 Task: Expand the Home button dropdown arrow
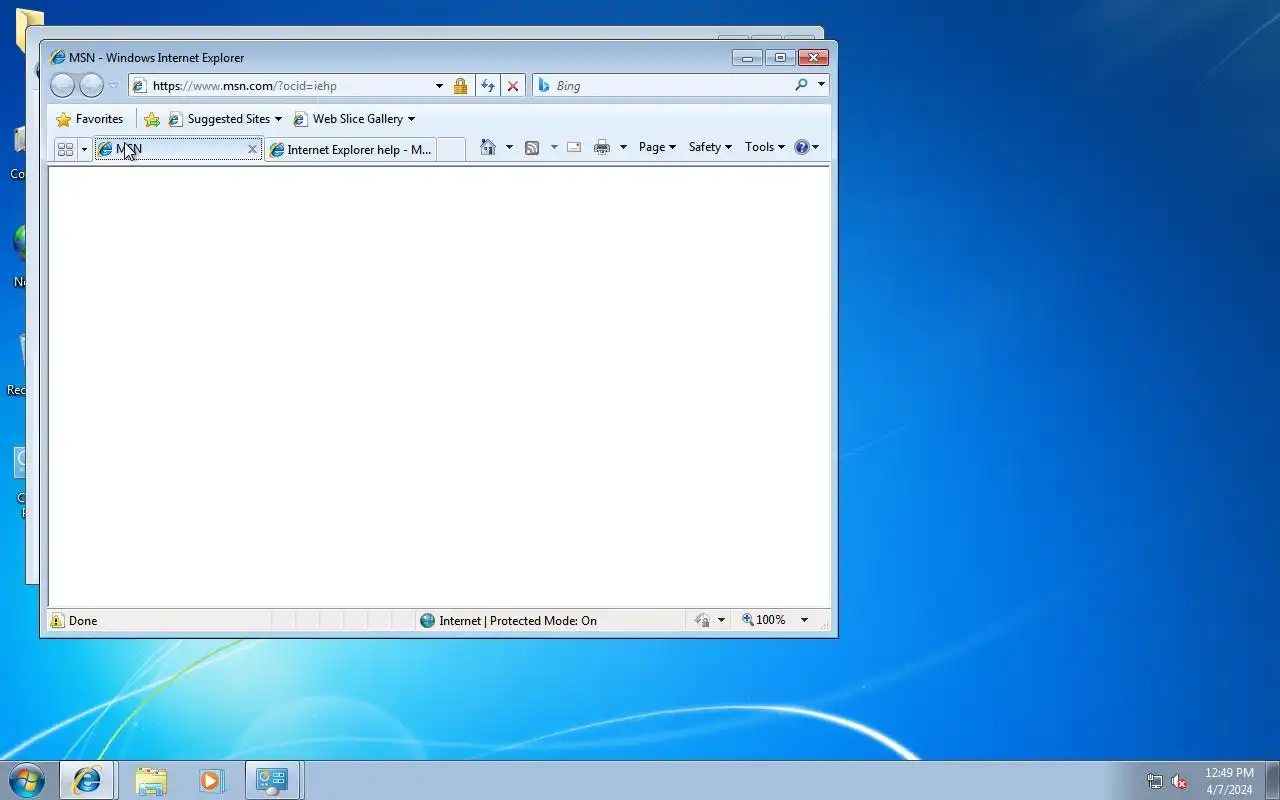509,147
